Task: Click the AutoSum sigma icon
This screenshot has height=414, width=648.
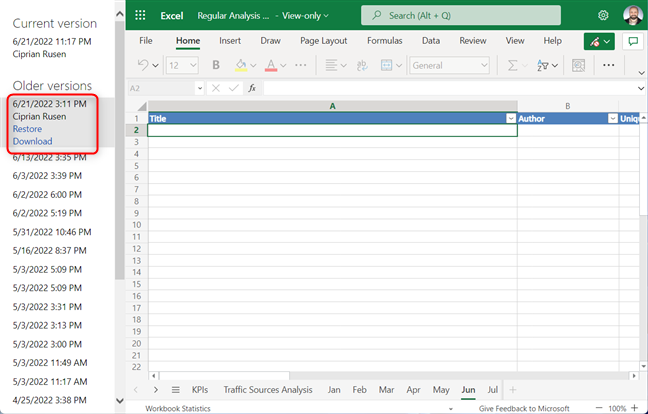Action: [x=512, y=65]
